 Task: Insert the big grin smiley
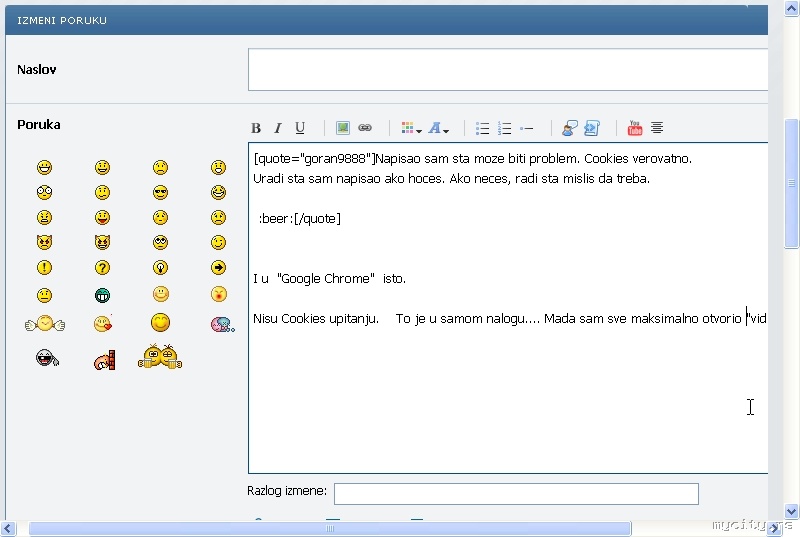[44, 167]
